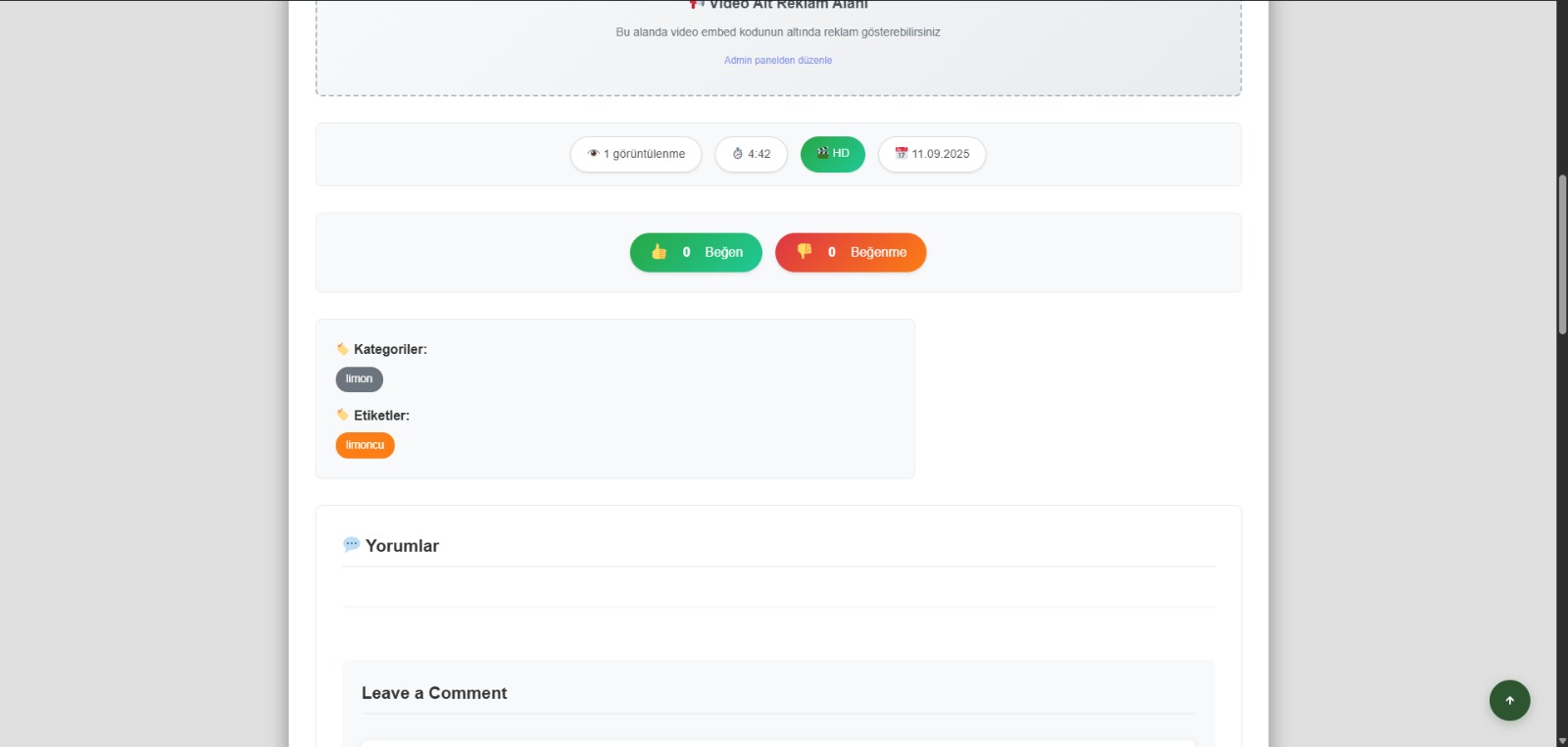Click the 'Leave a Comment' heading
Screen dimensions: 1568x747
(x=434, y=693)
